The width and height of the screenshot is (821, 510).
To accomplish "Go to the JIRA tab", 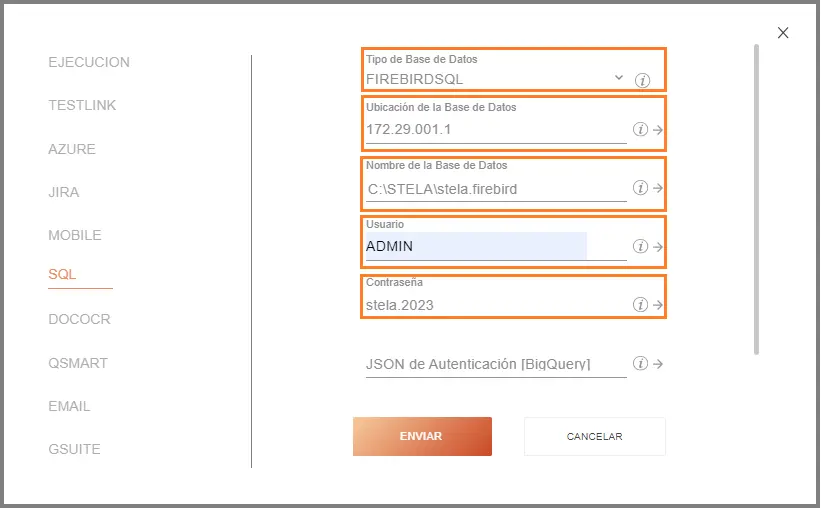I will [x=64, y=192].
